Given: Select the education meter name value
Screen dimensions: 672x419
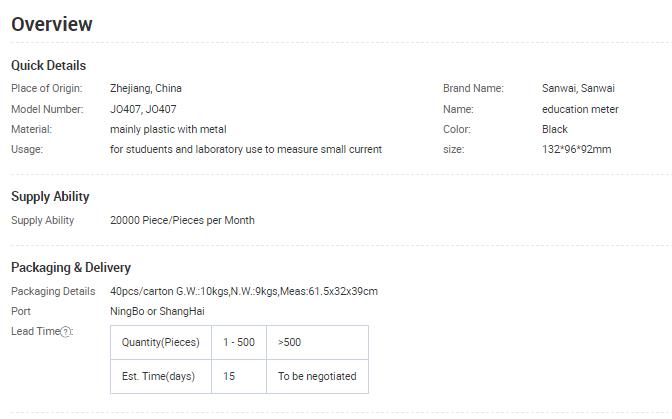Looking at the screenshot, I should pos(580,109).
